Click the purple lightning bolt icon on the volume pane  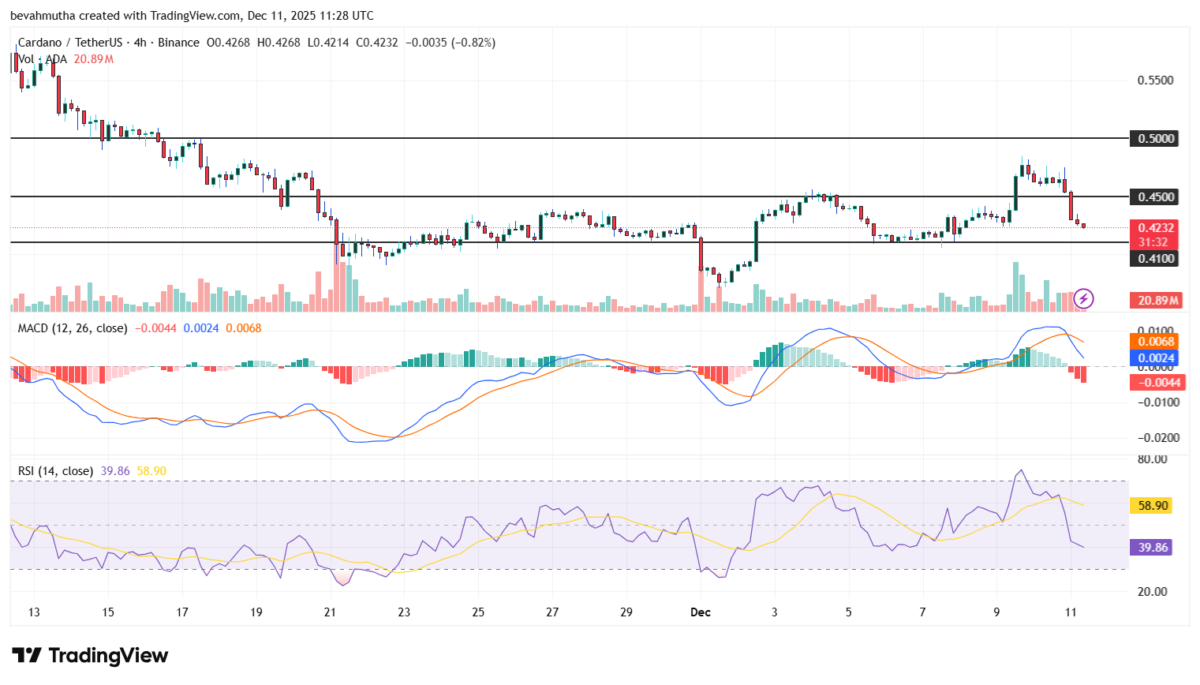(1083, 296)
